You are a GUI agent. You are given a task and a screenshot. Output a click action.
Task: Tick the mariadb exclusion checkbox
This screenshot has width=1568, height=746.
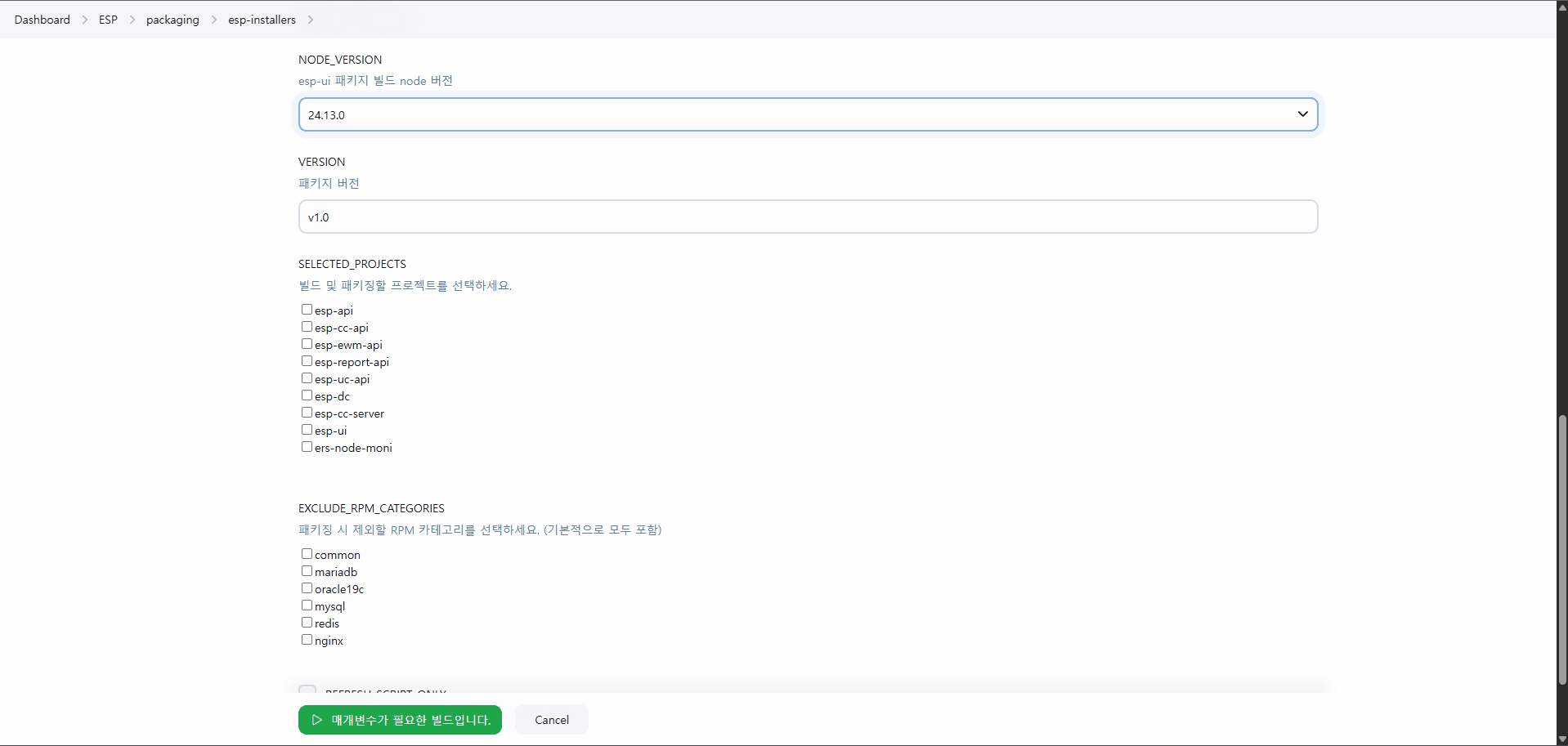tap(307, 571)
